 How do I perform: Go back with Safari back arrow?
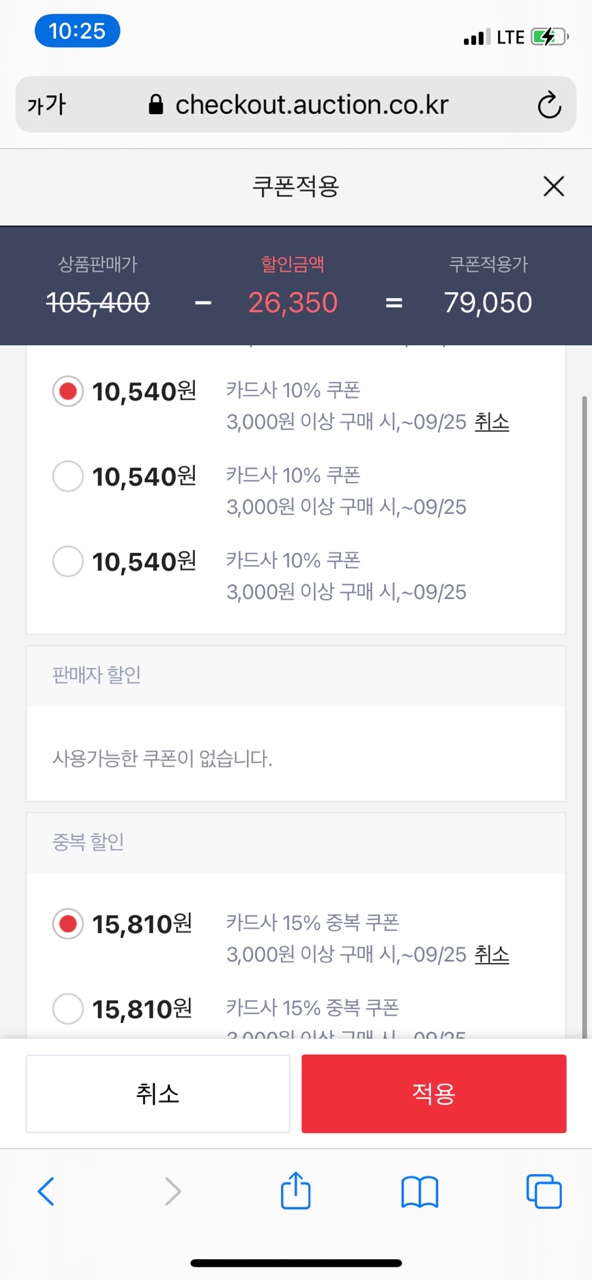pyautogui.click(x=46, y=1191)
